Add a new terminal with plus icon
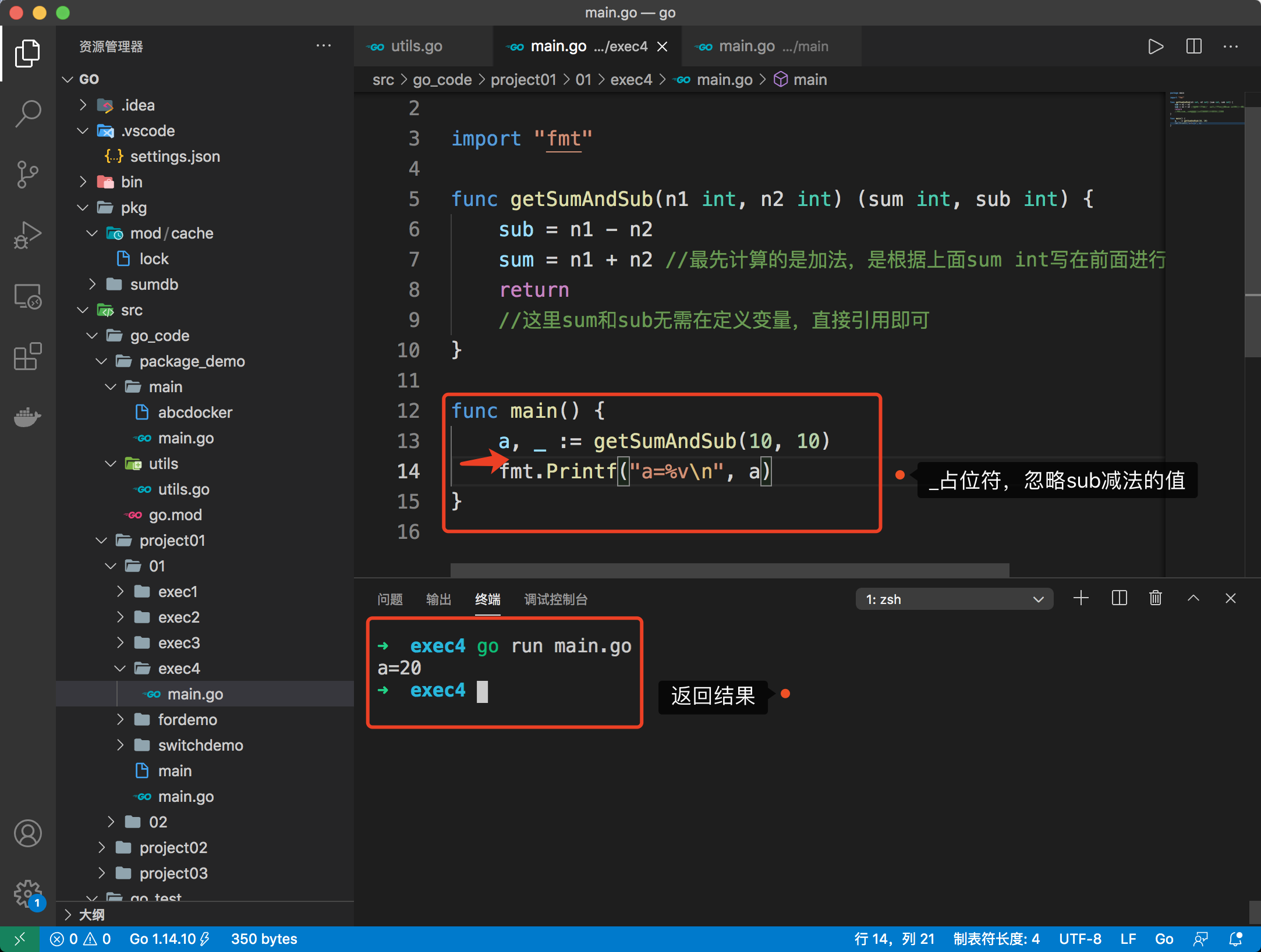The width and height of the screenshot is (1261, 952). pyautogui.click(x=1081, y=598)
